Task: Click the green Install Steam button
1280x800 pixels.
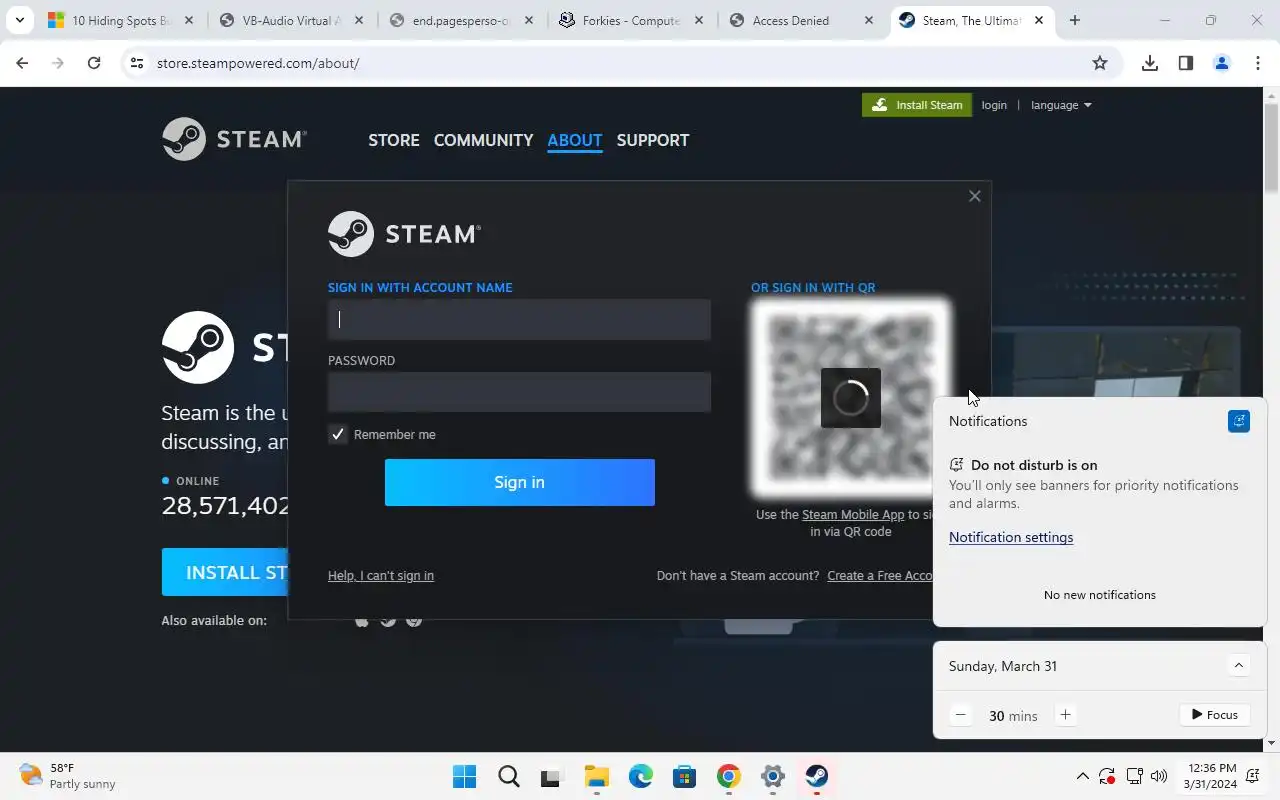Action: point(917,105)
